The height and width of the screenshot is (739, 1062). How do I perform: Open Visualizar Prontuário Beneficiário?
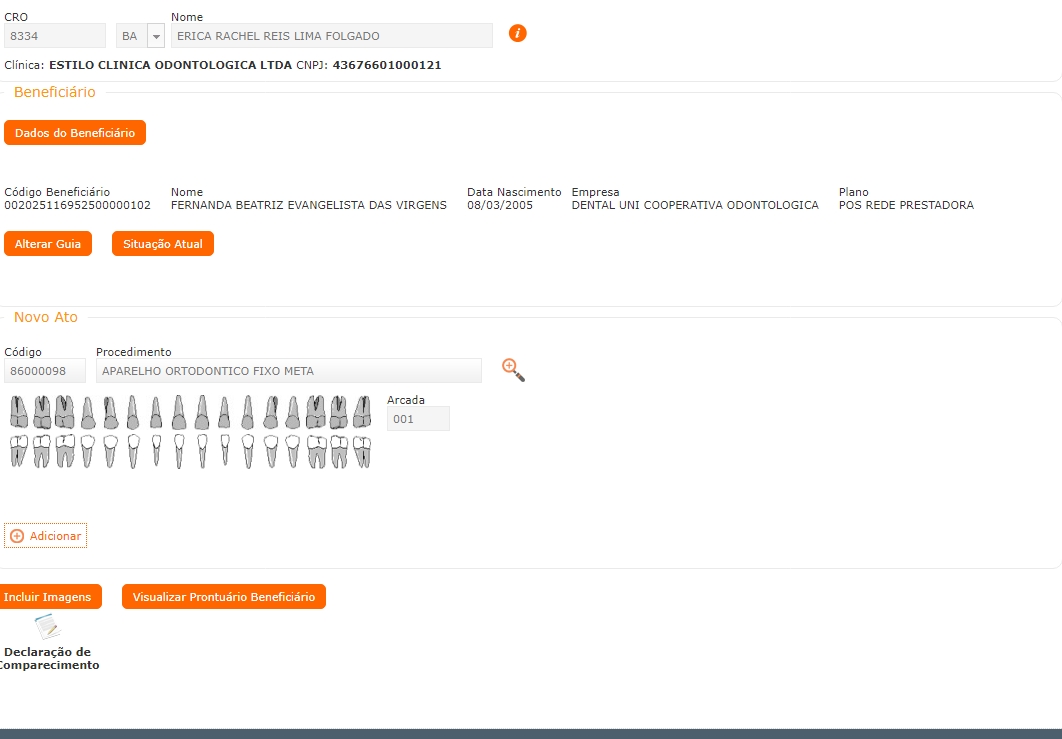[224, 597]
